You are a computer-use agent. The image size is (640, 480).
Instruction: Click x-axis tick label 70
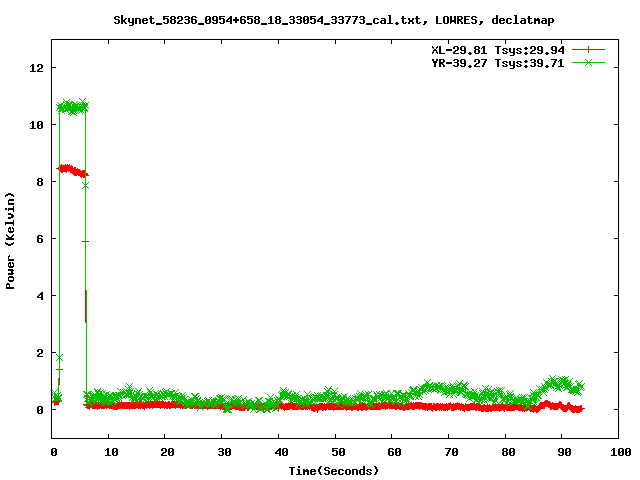pyautogui.click(x=451, y=452)
